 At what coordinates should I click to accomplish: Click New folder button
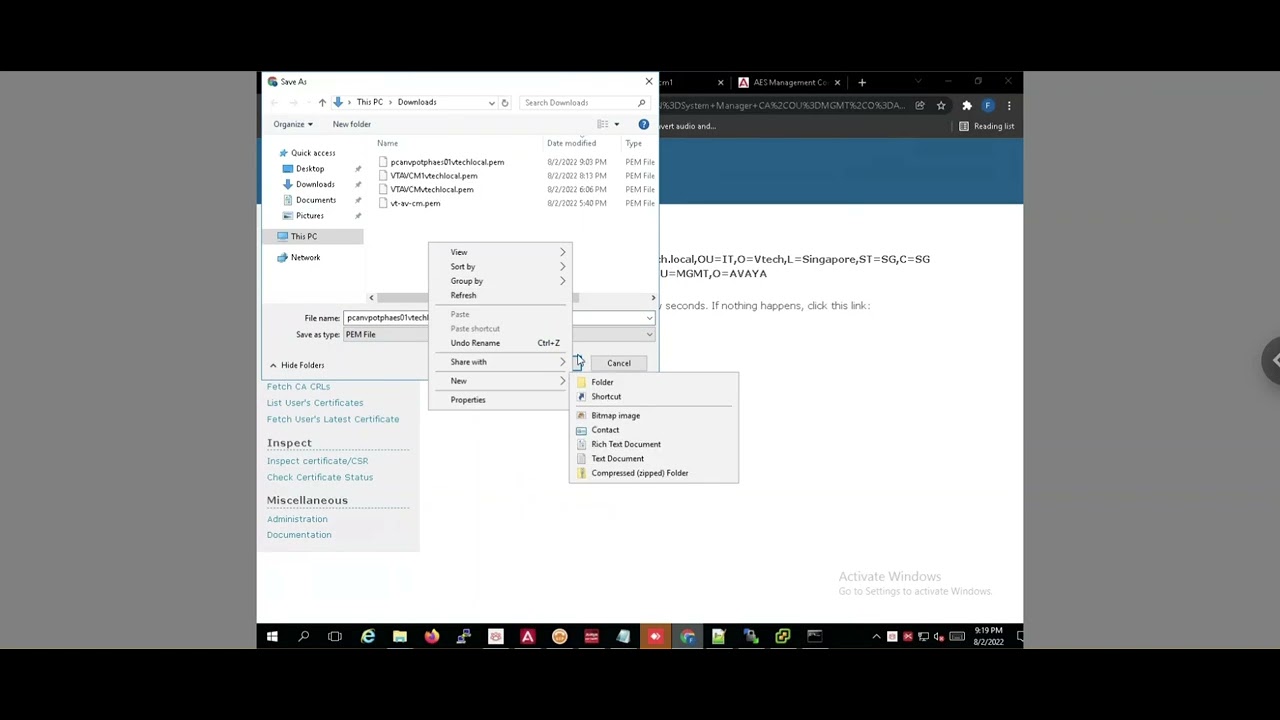pyautogui.click(x=352, y=124)
